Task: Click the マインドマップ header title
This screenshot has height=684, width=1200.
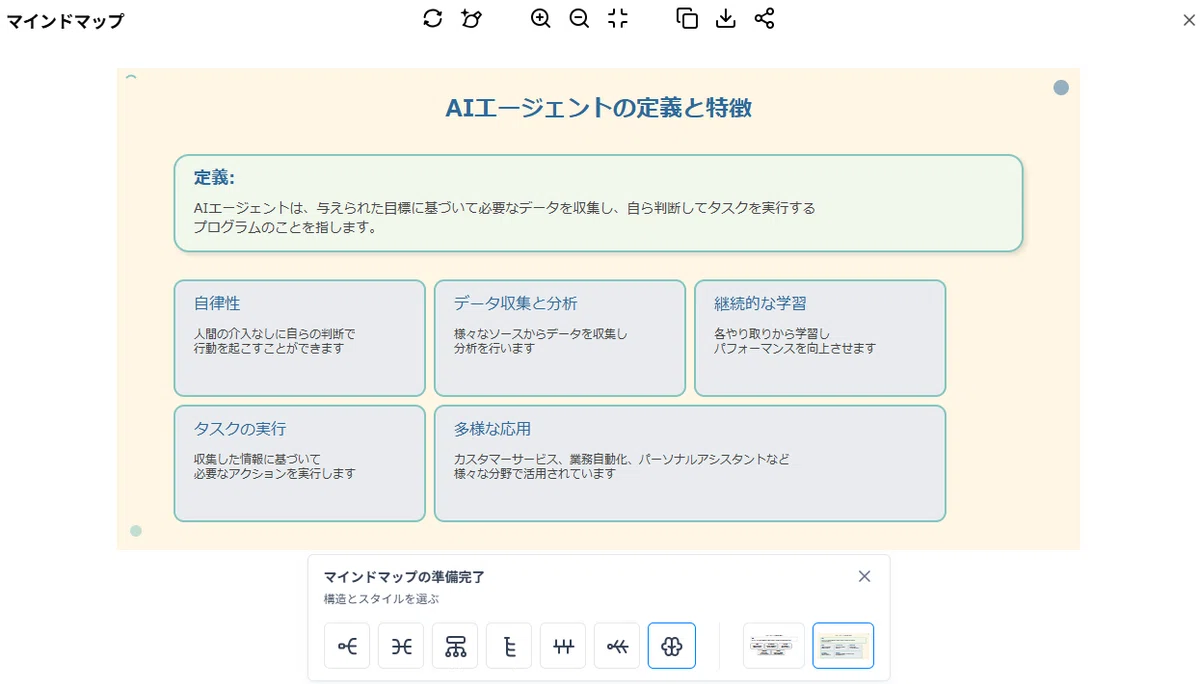Action: coord(65,20)
